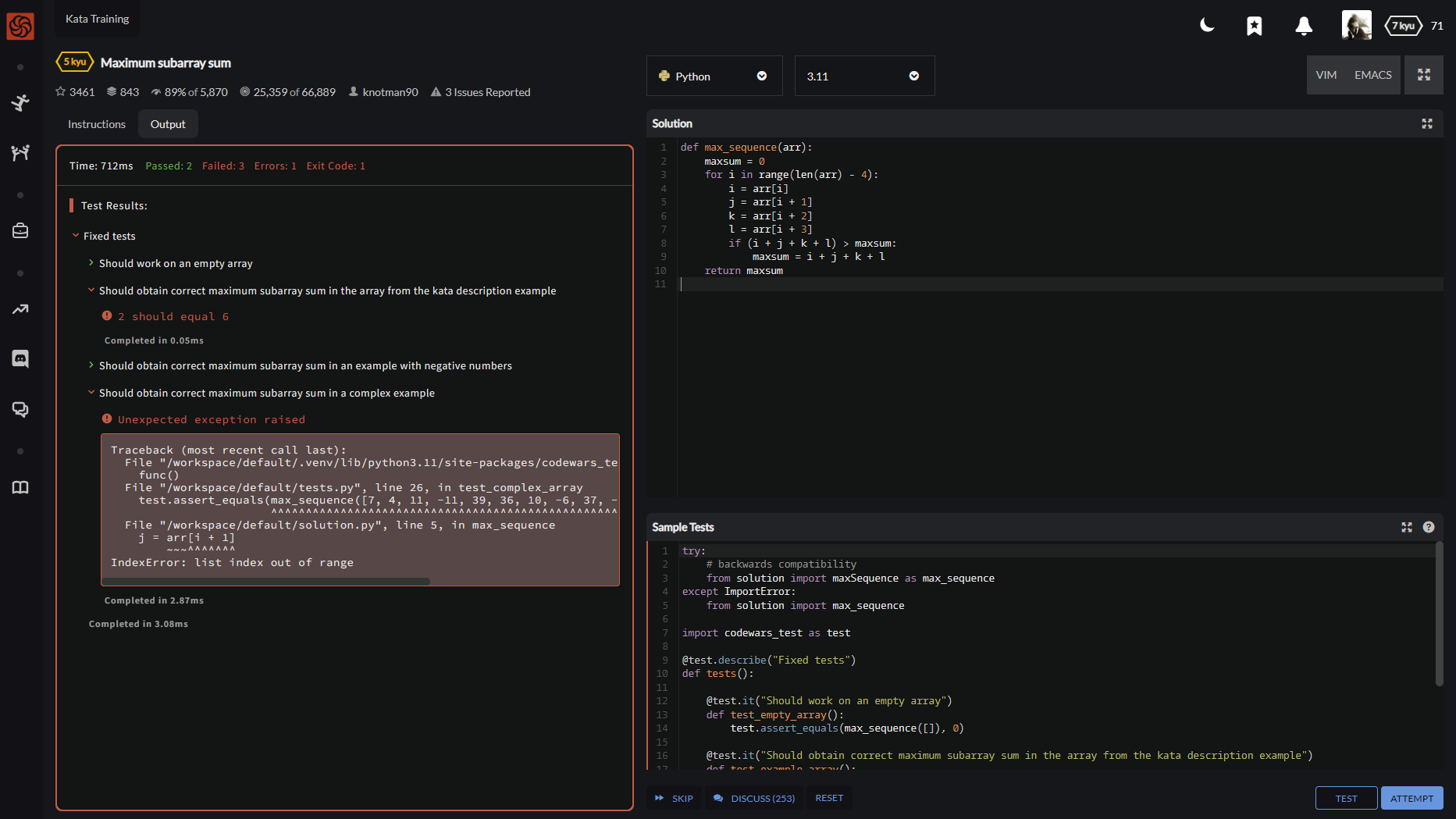Image resolution: width=1456 pixels, height=819 pixels.
Task: Open the Discussions speech bubbles icon
Action: pyautogui.click(x=20, y=409)
